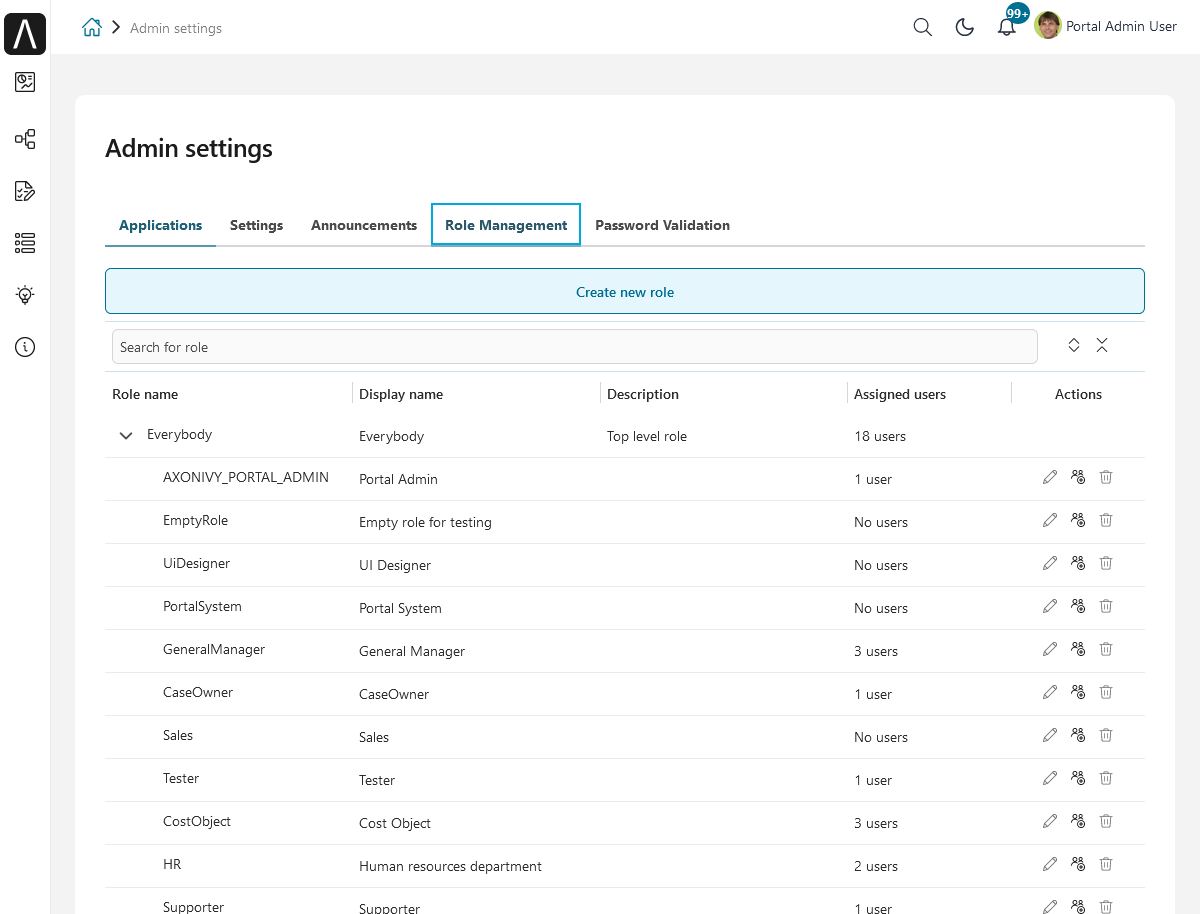
Task: Open Portal Admin User profile menu
Action: (x=1106, y=27)
